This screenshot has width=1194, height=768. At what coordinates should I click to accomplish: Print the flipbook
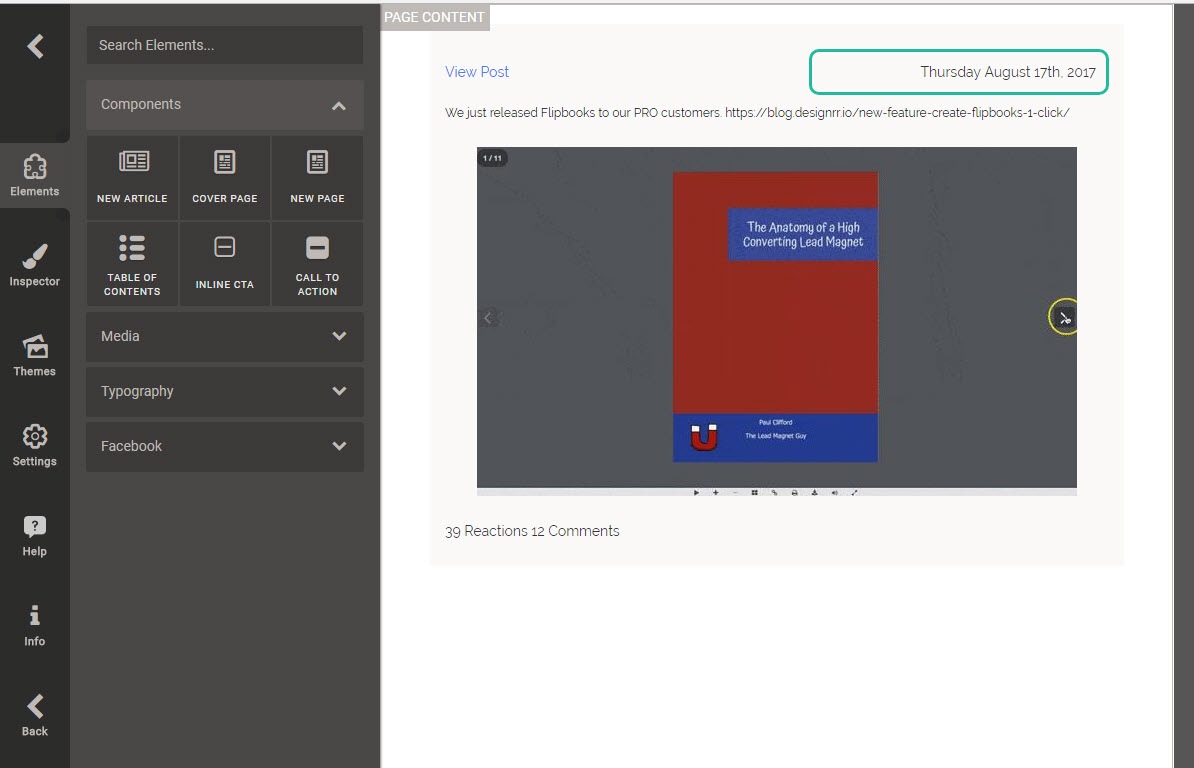(x=794, y=492)
